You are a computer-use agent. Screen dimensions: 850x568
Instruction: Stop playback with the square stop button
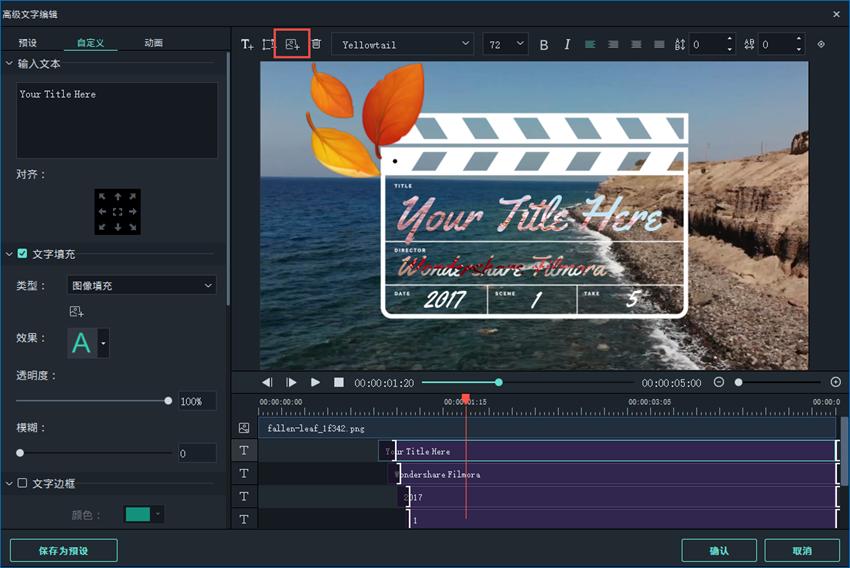339,382
